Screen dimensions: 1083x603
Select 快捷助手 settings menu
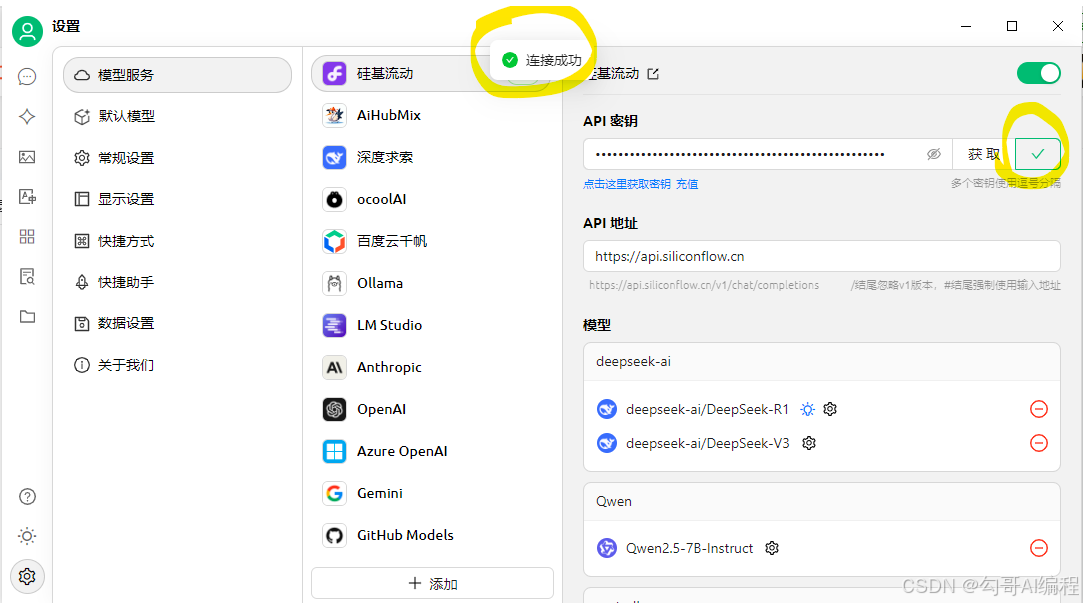click(x=178, y=282)
